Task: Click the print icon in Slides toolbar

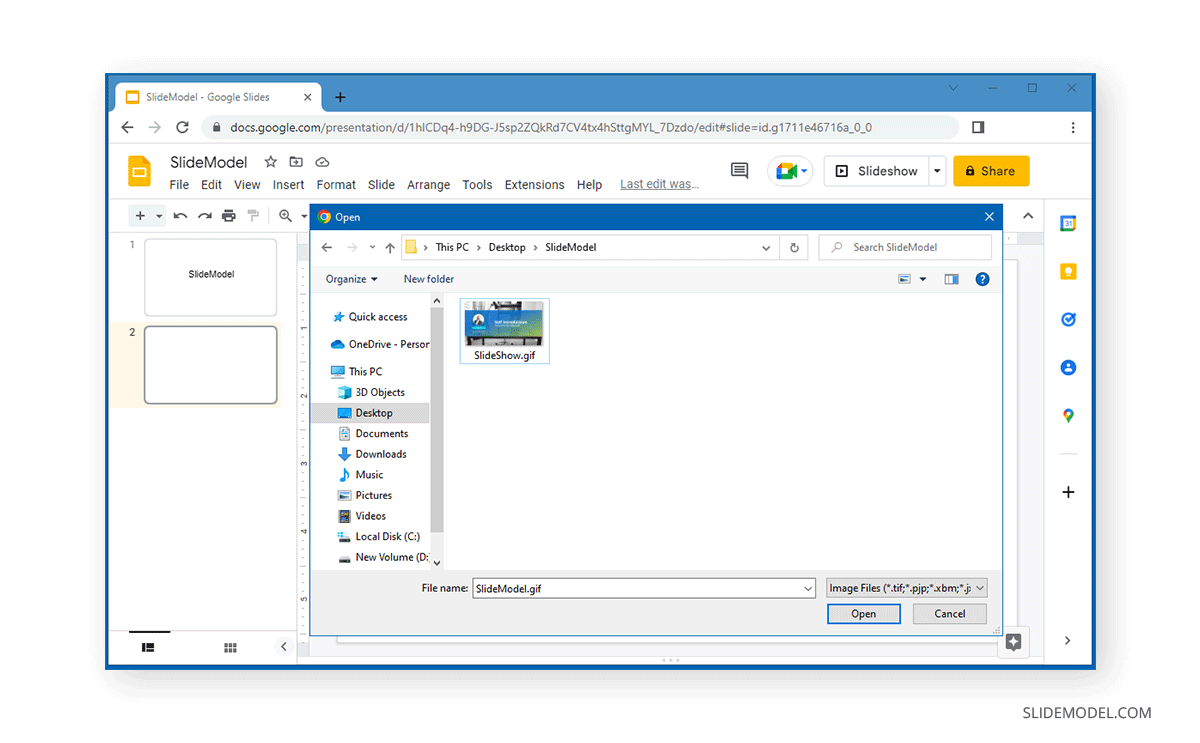Action: tap(229, 215)
